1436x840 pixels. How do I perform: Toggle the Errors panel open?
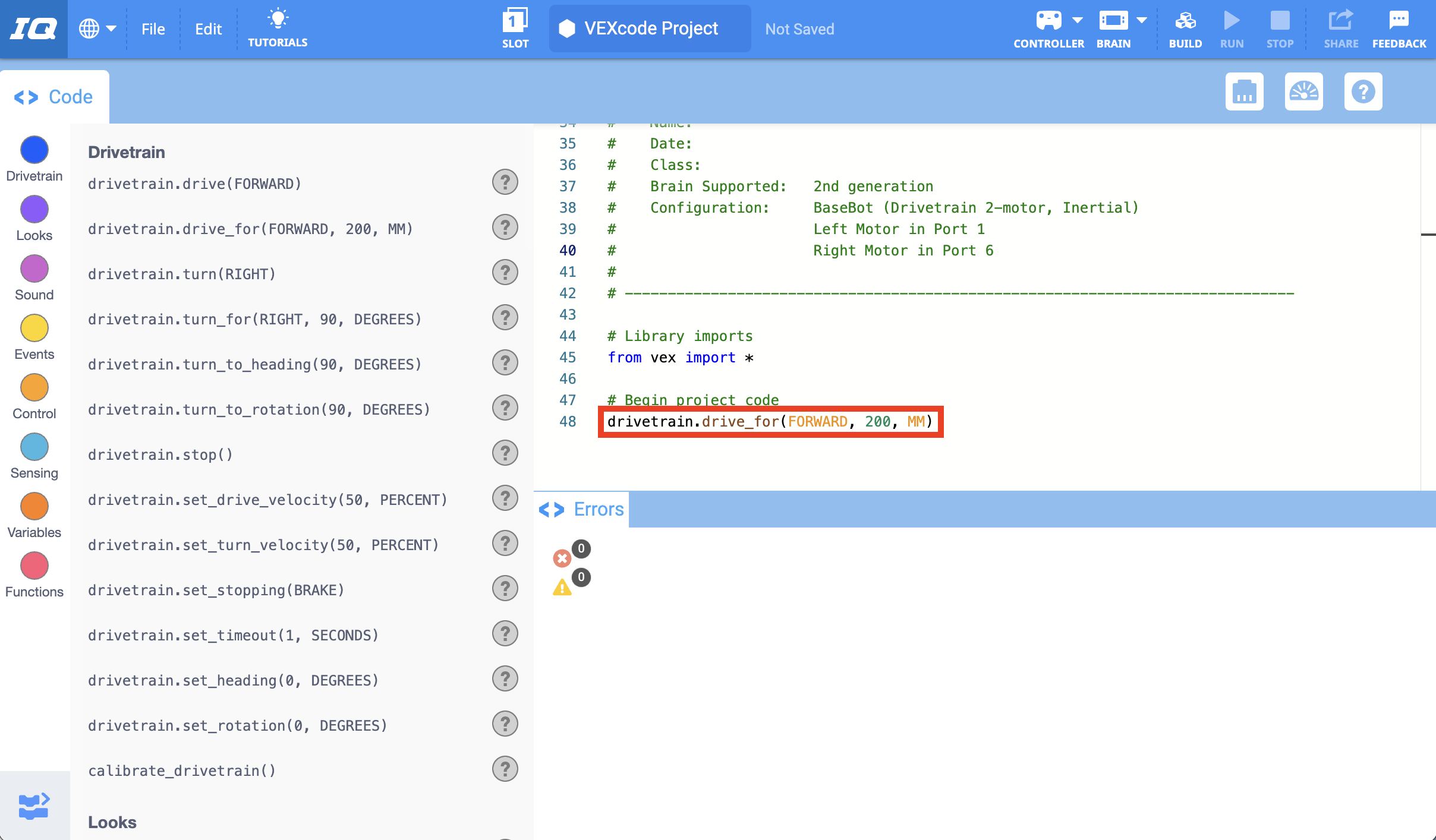tap(580, 509)
